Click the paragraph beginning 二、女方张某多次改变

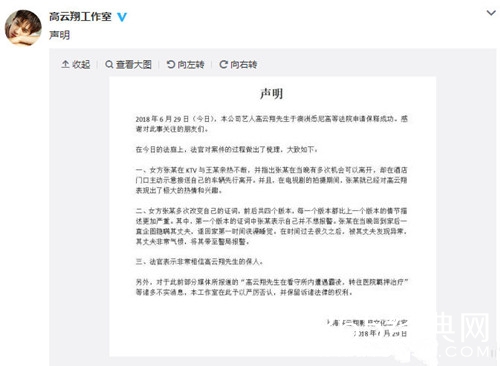tap(271, 226)
